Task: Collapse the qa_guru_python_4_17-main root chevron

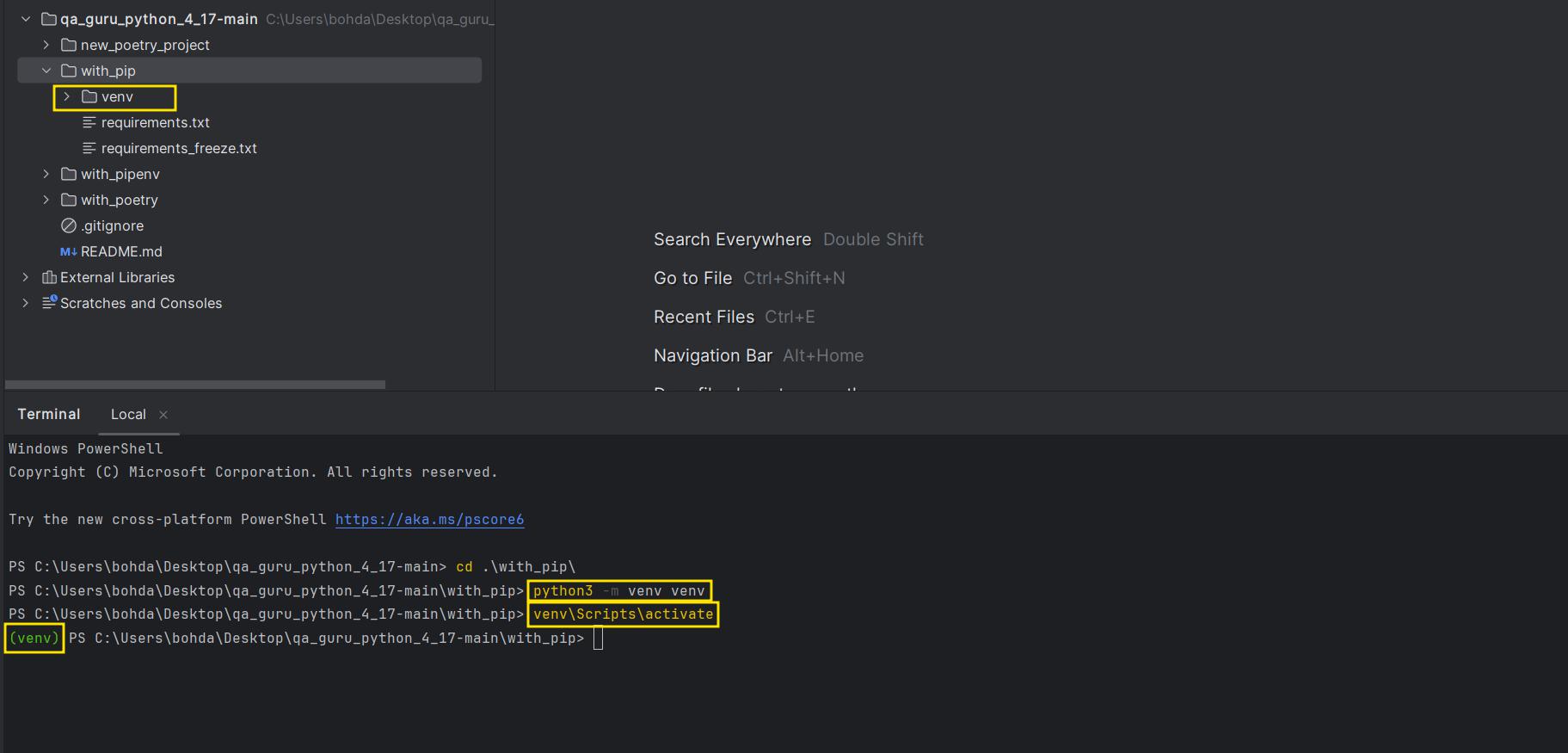Action: [x=26, y=19]
